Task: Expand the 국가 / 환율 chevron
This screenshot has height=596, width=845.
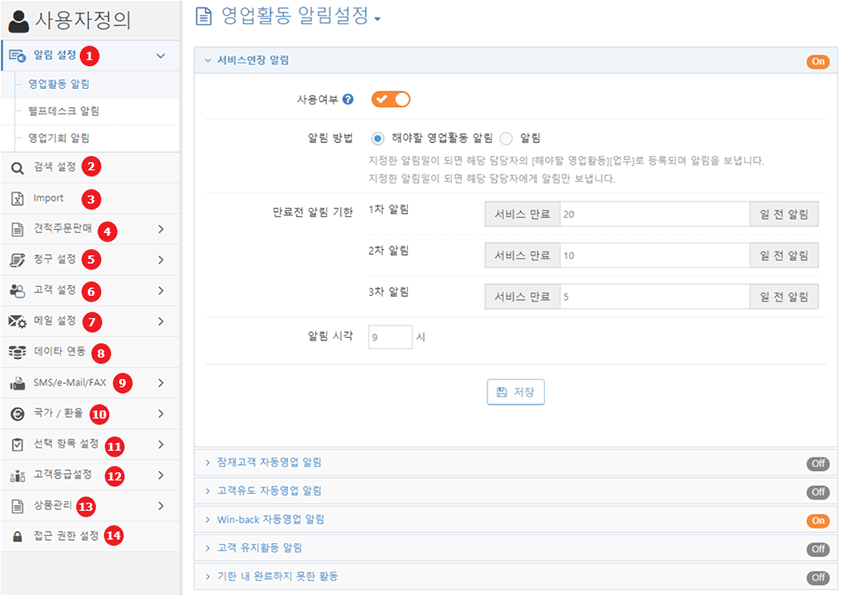Action: 161,413
